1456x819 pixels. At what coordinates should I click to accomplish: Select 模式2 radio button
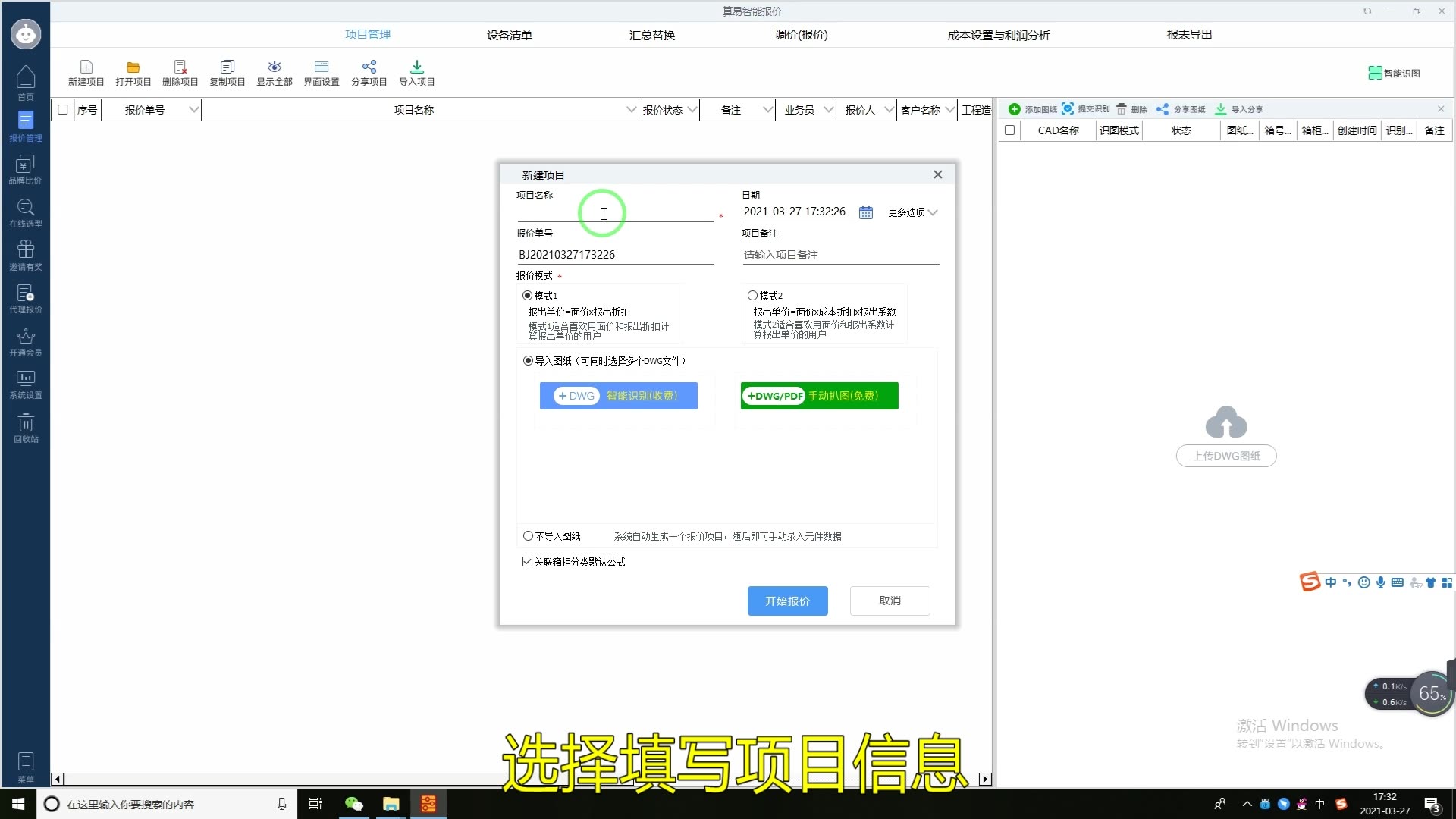(x=752, y=296)
